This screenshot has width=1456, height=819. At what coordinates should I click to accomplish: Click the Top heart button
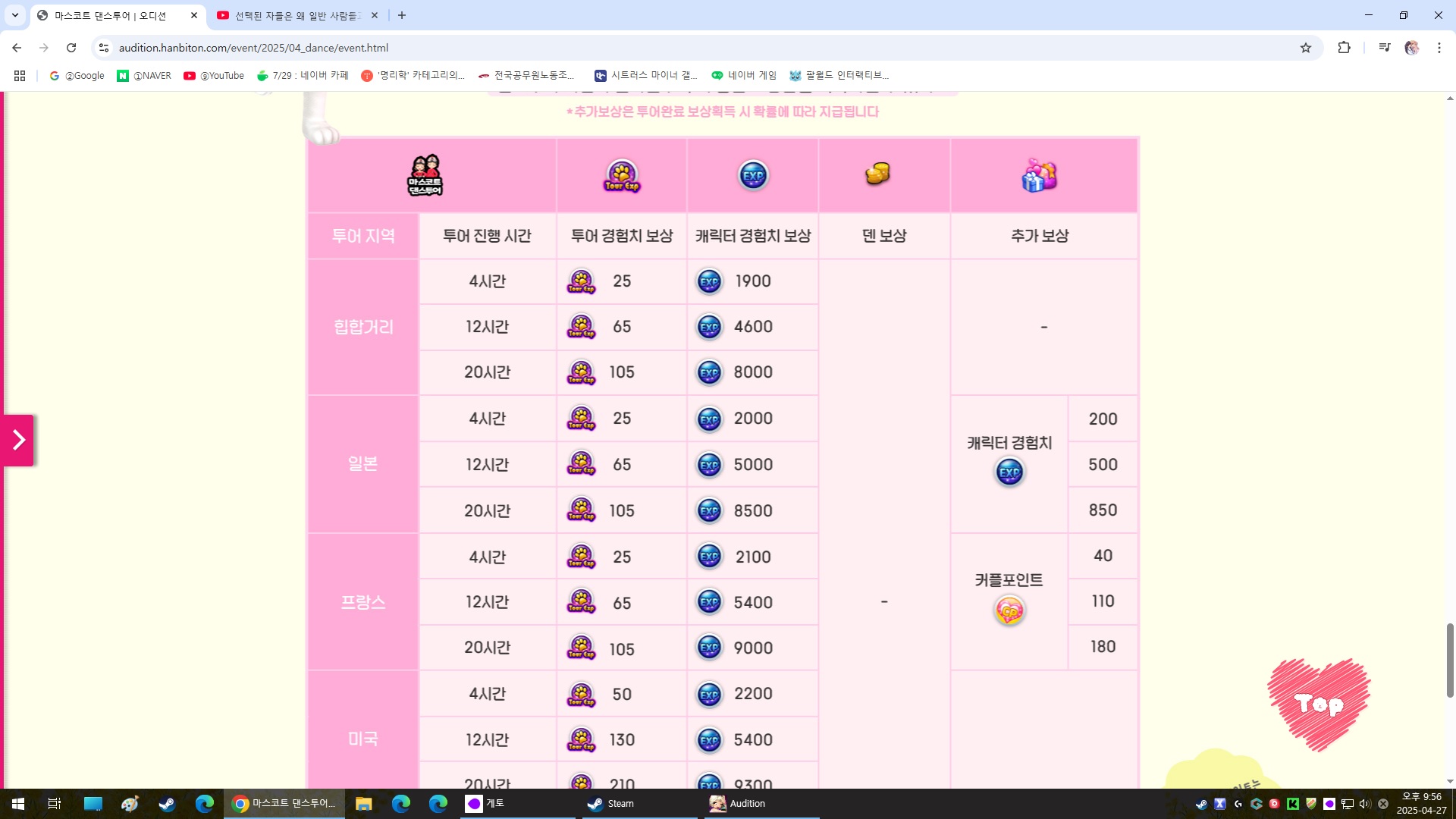click(x=1319, y=704)
